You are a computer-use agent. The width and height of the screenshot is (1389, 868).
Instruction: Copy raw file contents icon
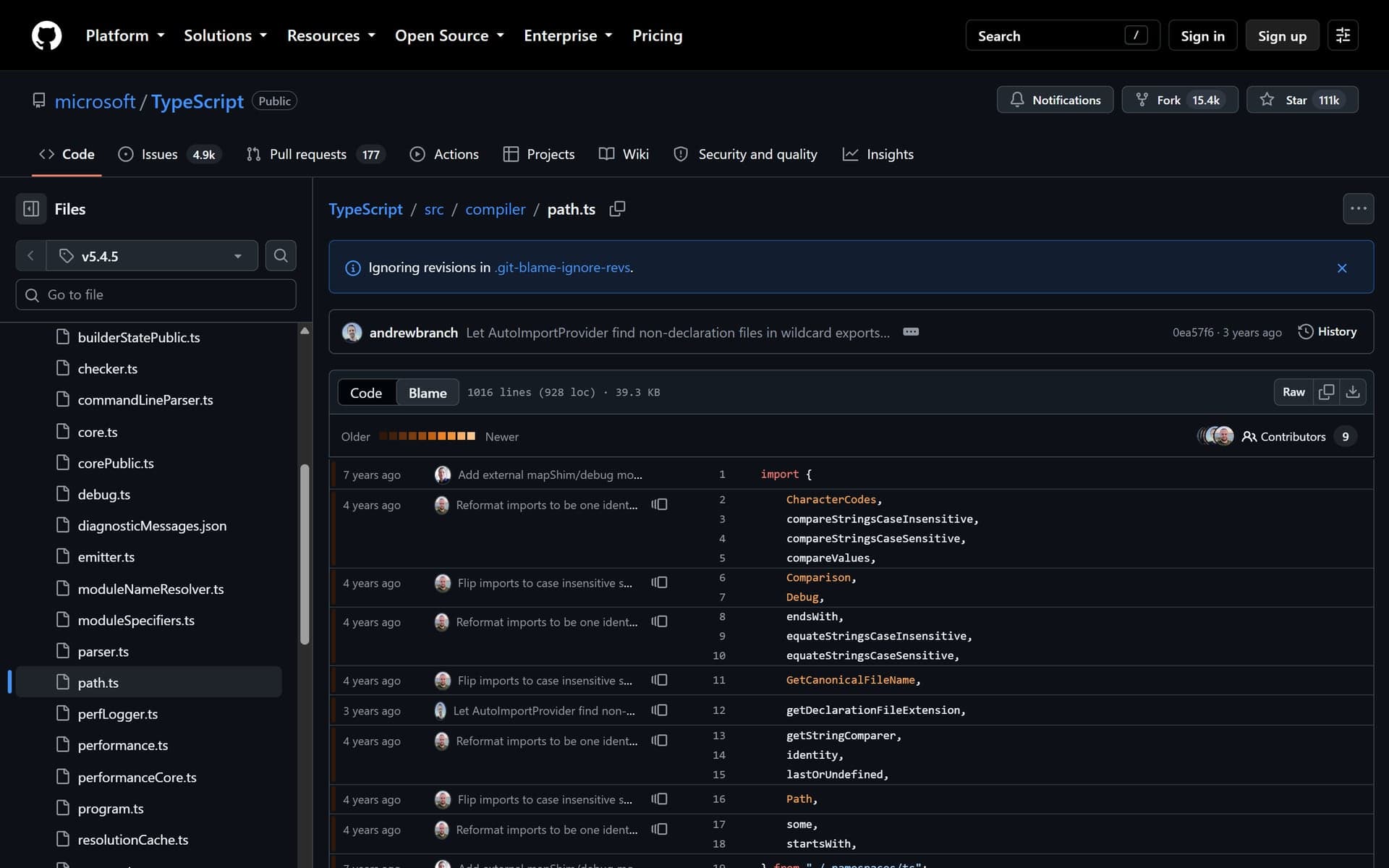click(1326, 392)
